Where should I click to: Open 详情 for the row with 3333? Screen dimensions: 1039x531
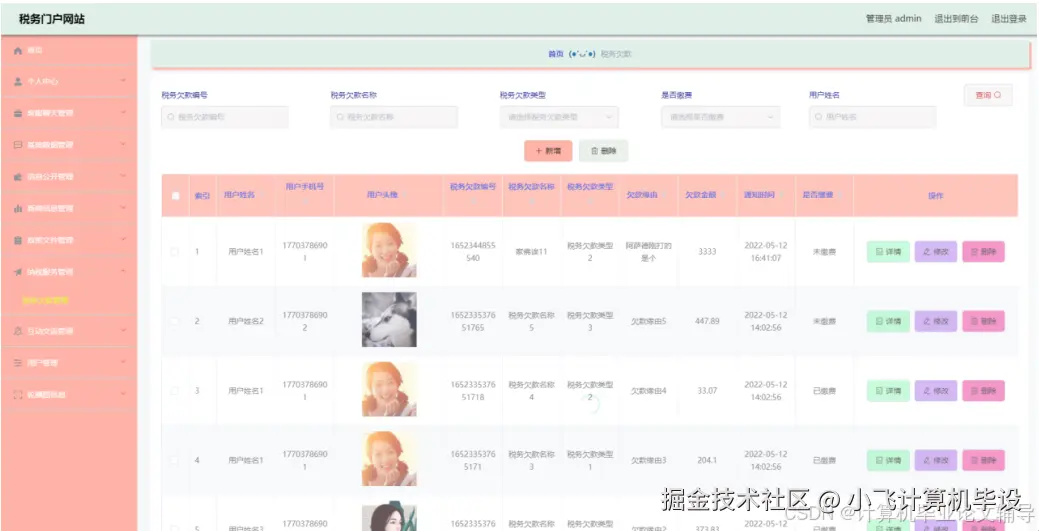click(x=888, y=252)
